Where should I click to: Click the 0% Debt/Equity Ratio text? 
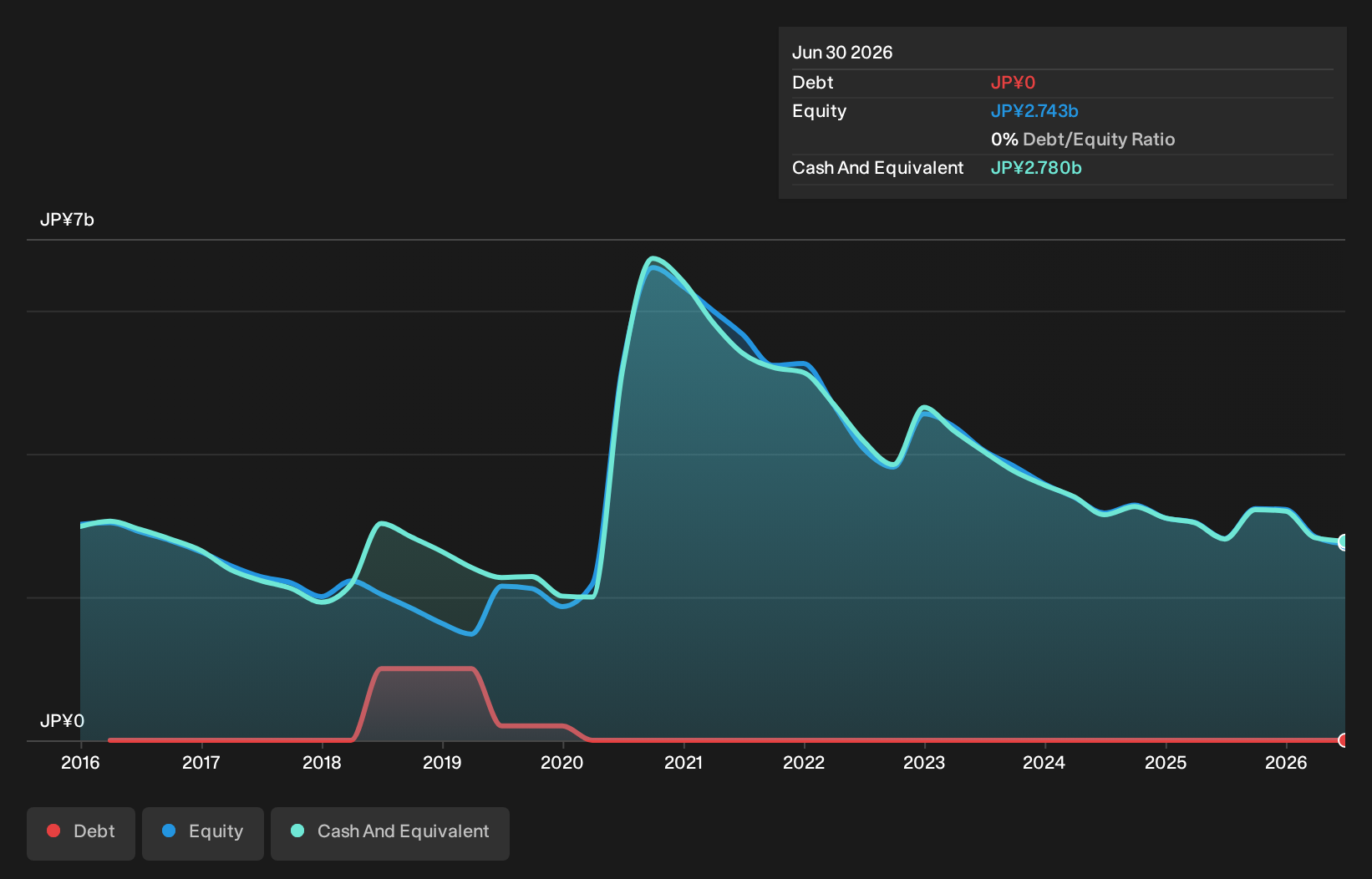point(1083,140)
